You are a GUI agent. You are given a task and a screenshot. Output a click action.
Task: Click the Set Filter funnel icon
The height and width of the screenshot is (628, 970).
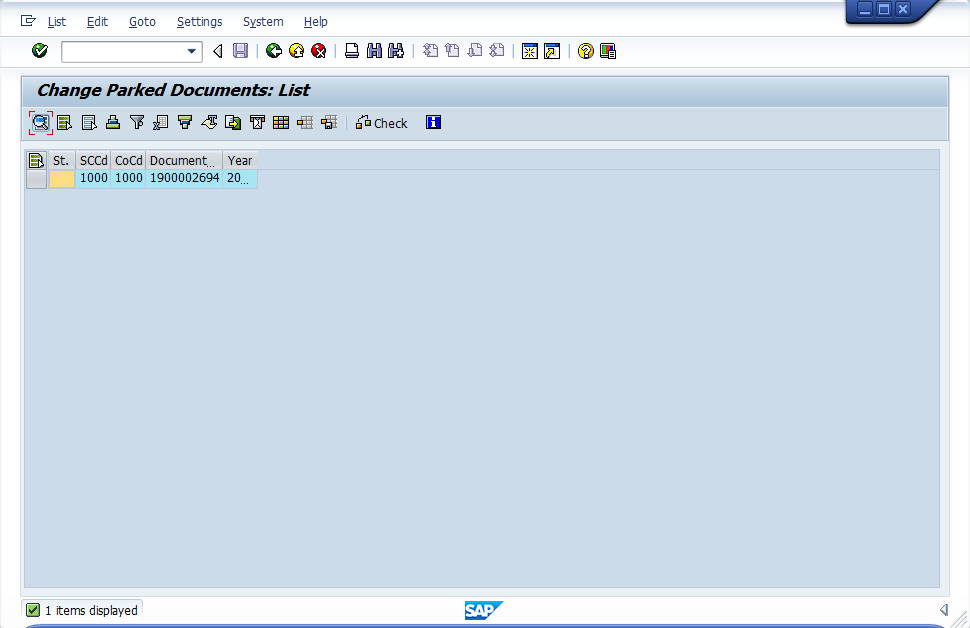point(137,123)
